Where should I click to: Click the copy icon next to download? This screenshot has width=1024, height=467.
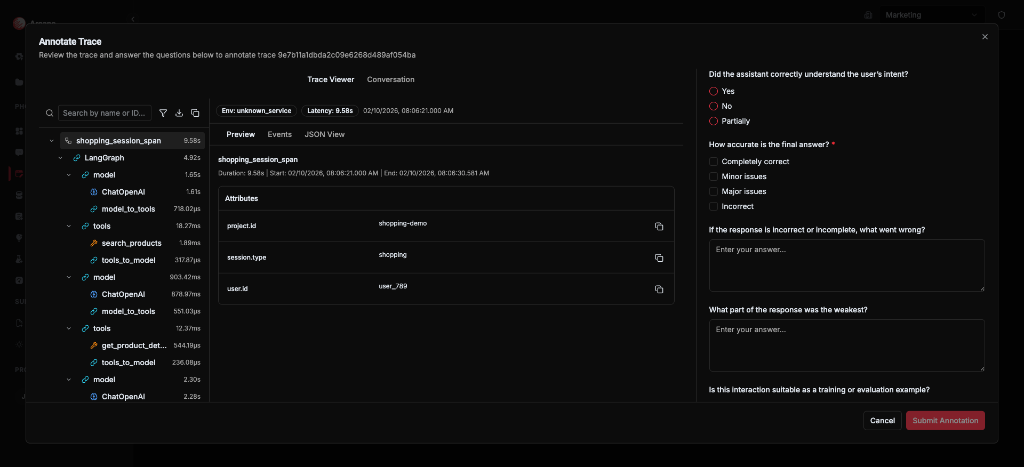pos(195,113)
